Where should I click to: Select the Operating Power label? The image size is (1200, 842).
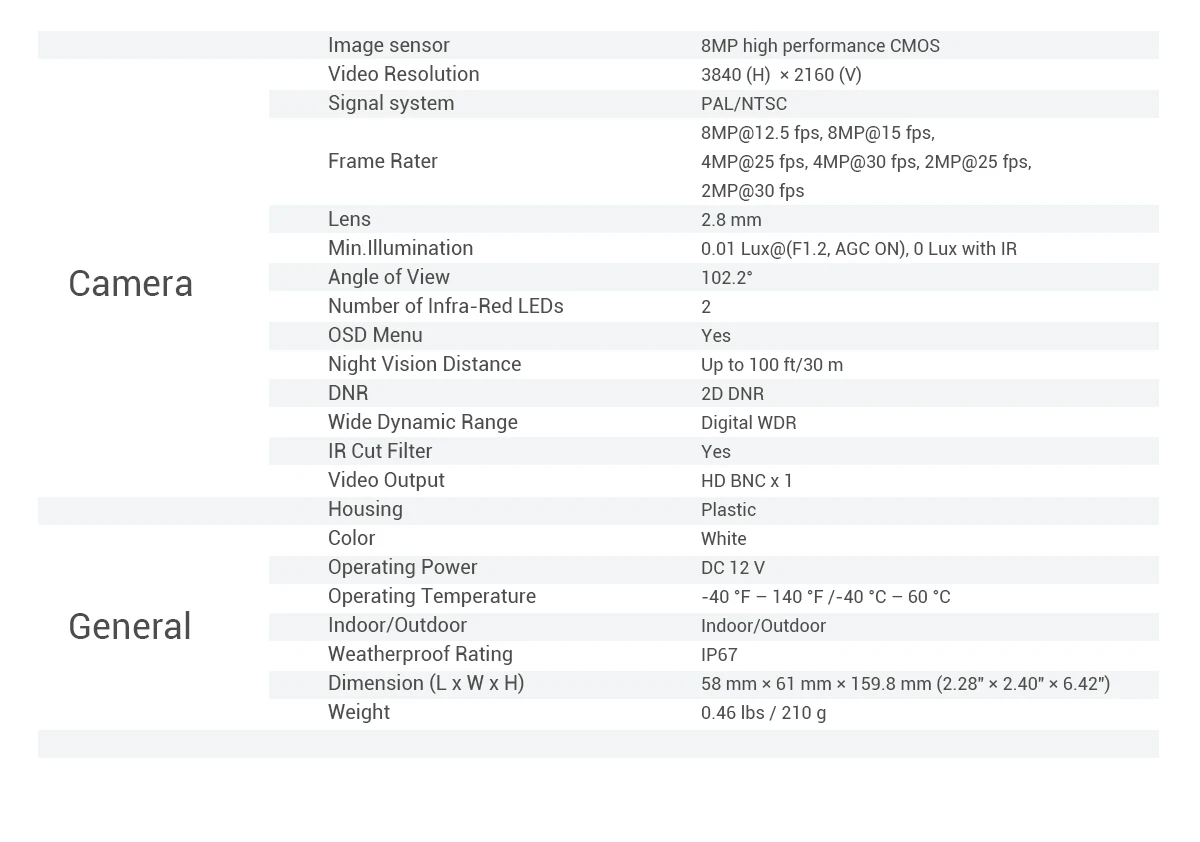point(403,567)
